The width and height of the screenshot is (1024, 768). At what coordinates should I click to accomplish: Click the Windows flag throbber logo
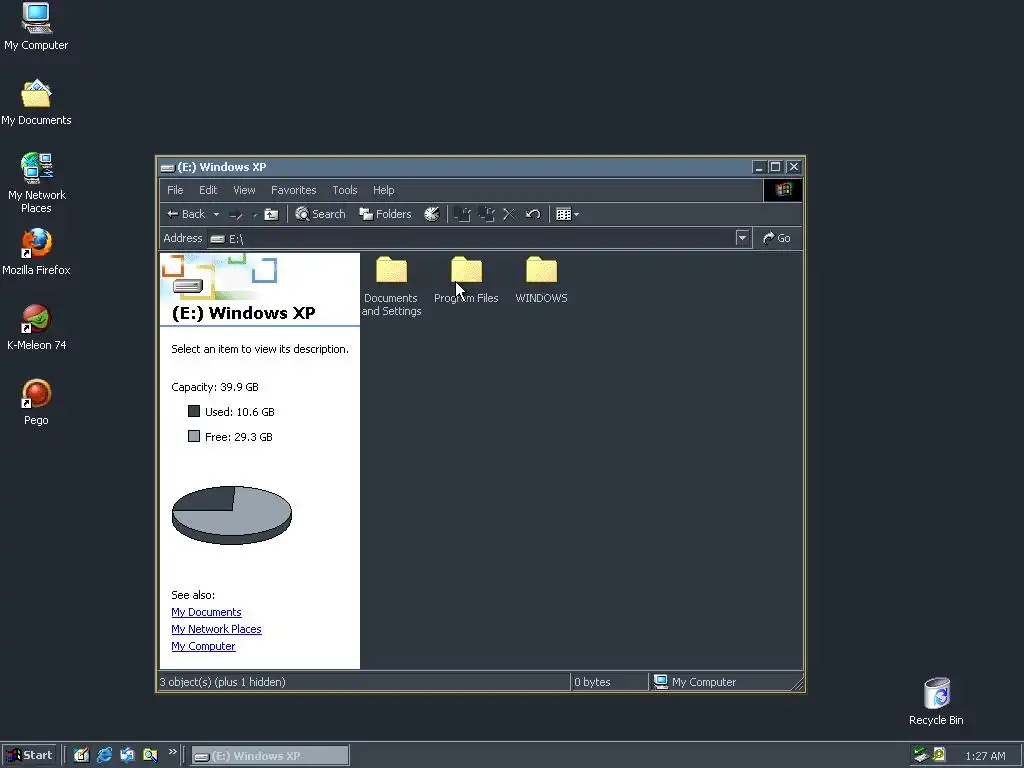coord(783,190)
